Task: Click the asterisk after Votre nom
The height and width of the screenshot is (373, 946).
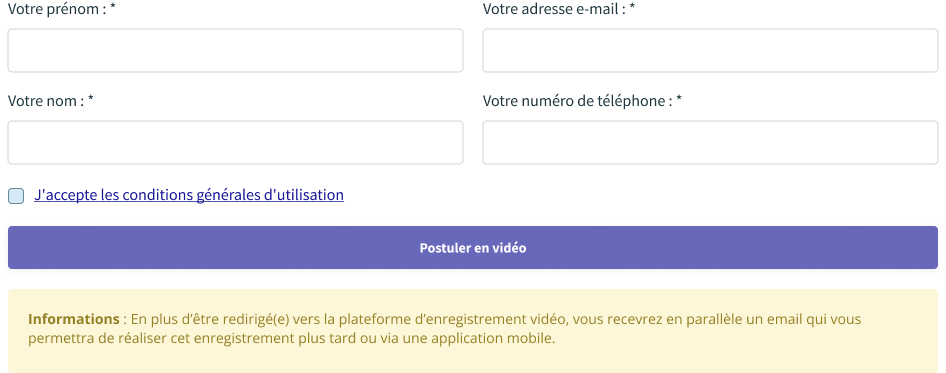Action: (91, 100)
